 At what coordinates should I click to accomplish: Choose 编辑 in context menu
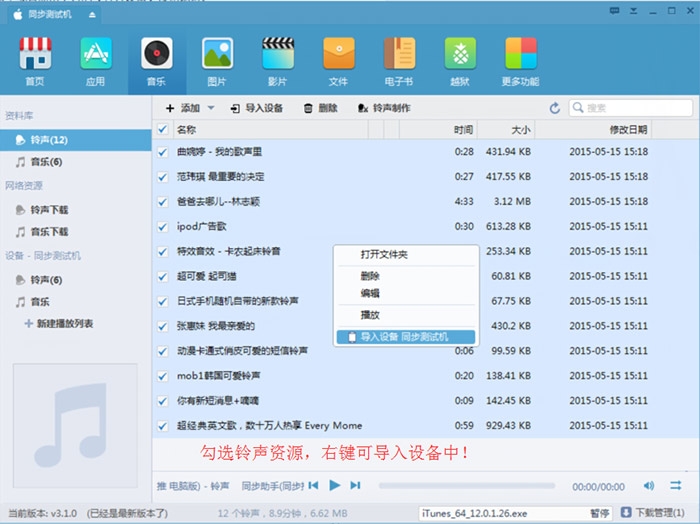[406, 293]
